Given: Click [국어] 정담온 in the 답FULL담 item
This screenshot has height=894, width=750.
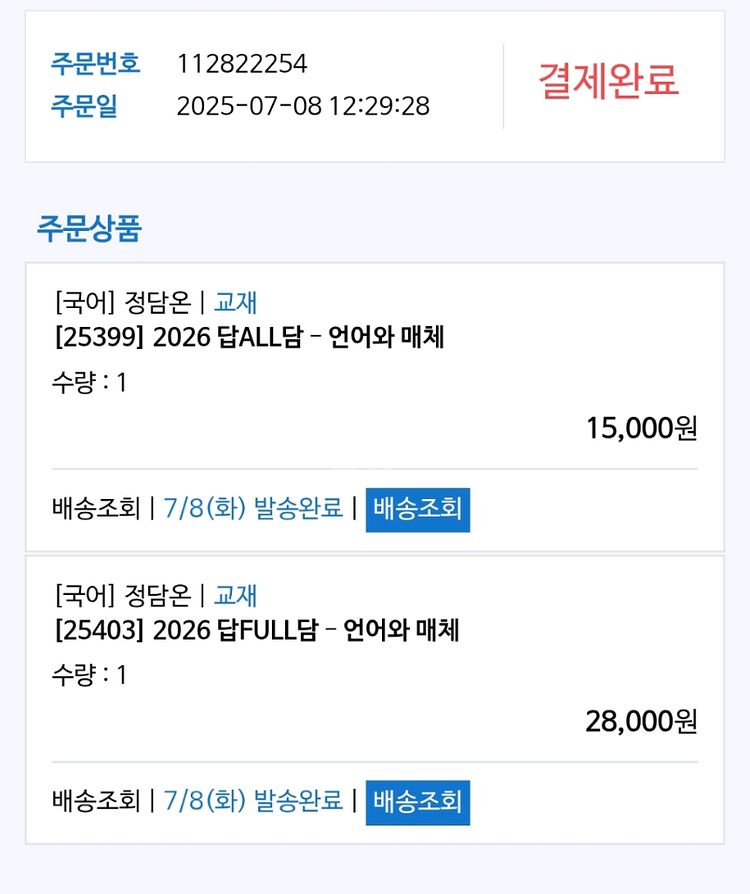Looking at the screenshot, I should [122, 596].
